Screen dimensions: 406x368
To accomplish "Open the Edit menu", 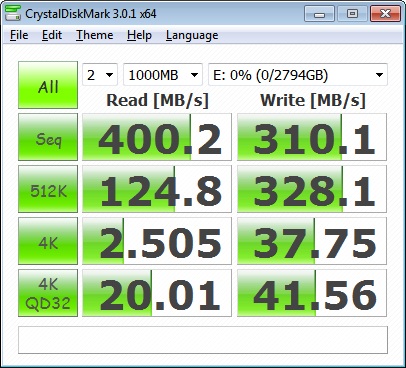I will click(52, 35).
